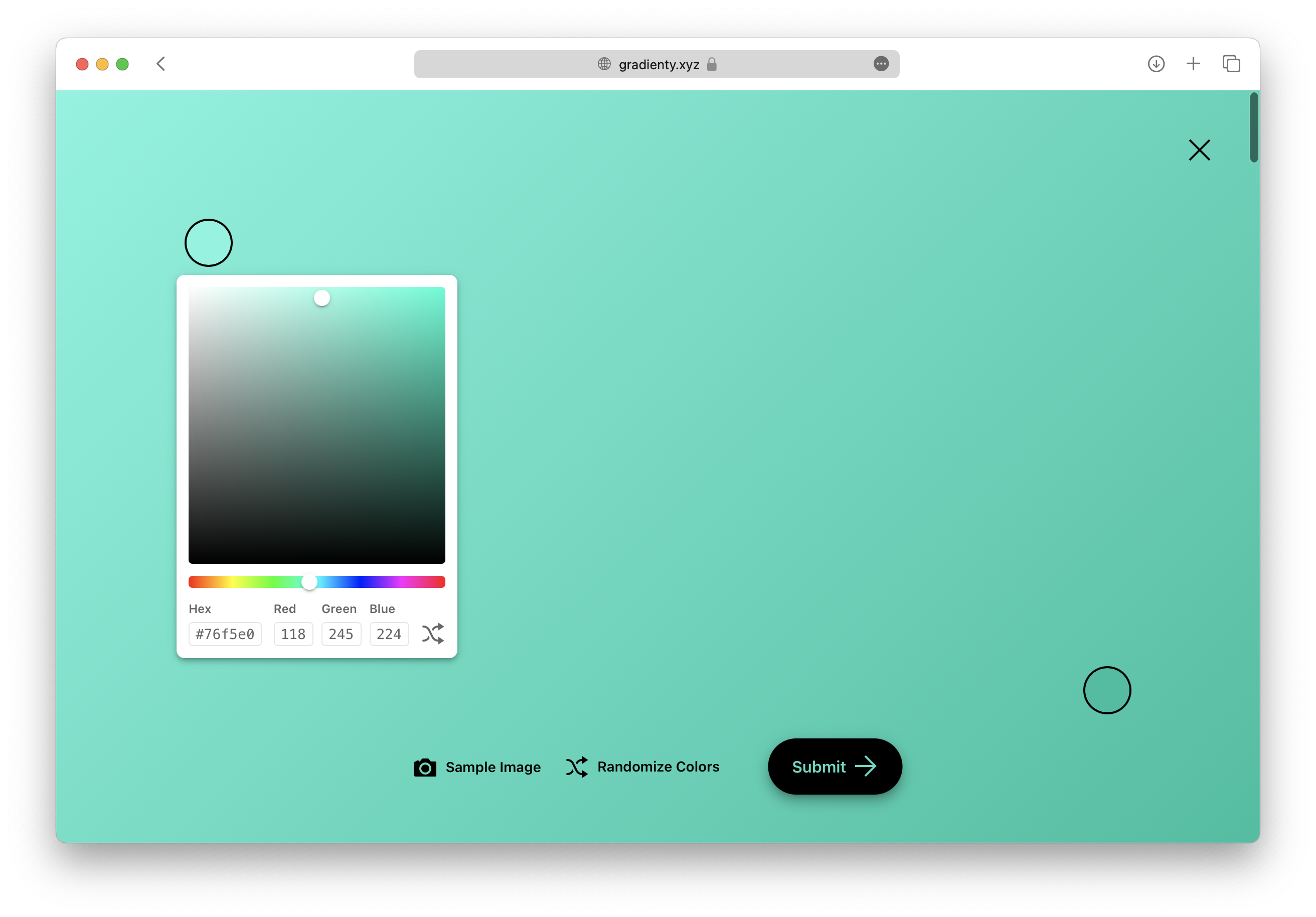The height and width of the screenshot is (917, 1316).
Task: Click the camera icon for Sample Image
Action: coord(425,768)
